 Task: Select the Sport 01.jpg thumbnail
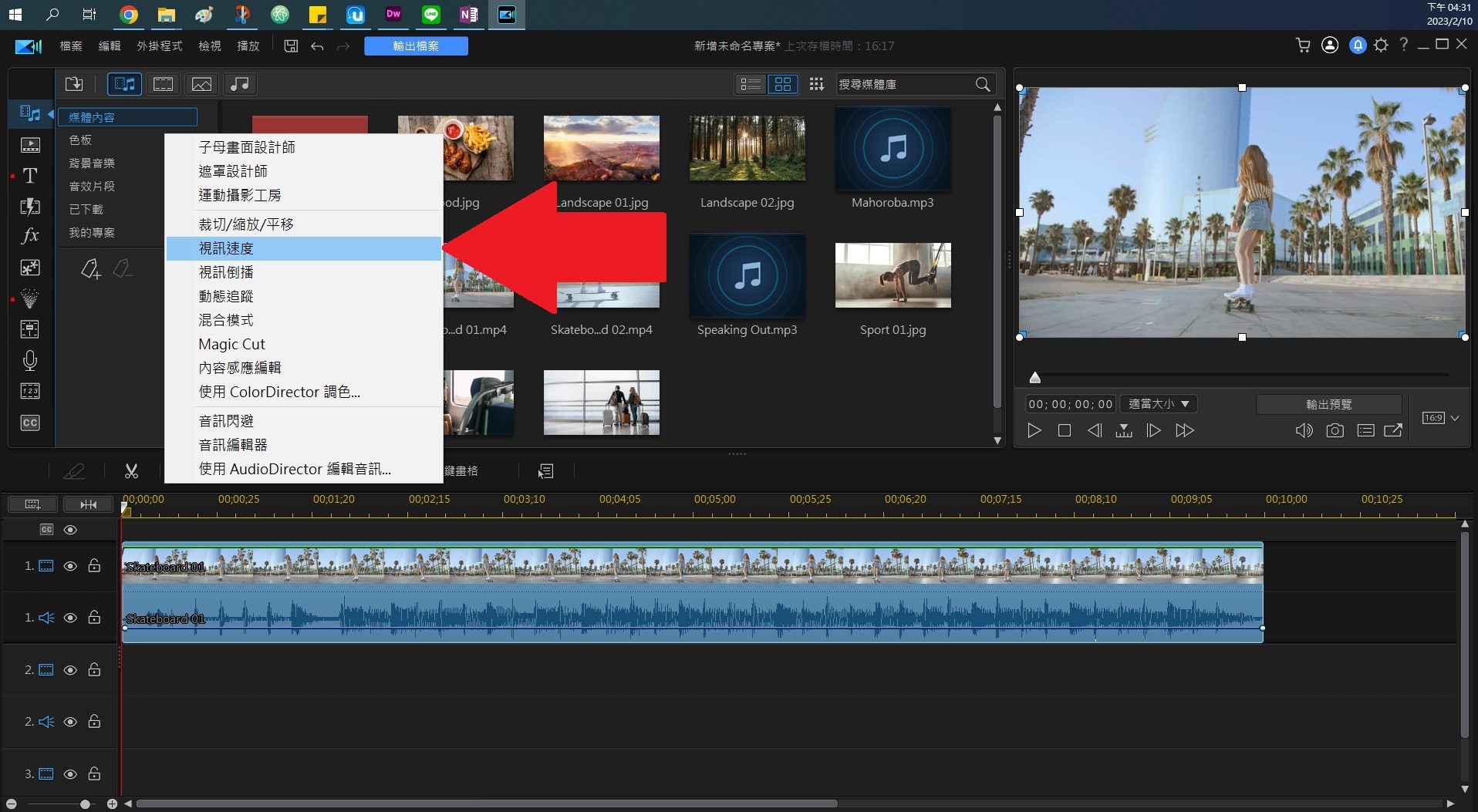pyautogui.click(x=893, y=275)
